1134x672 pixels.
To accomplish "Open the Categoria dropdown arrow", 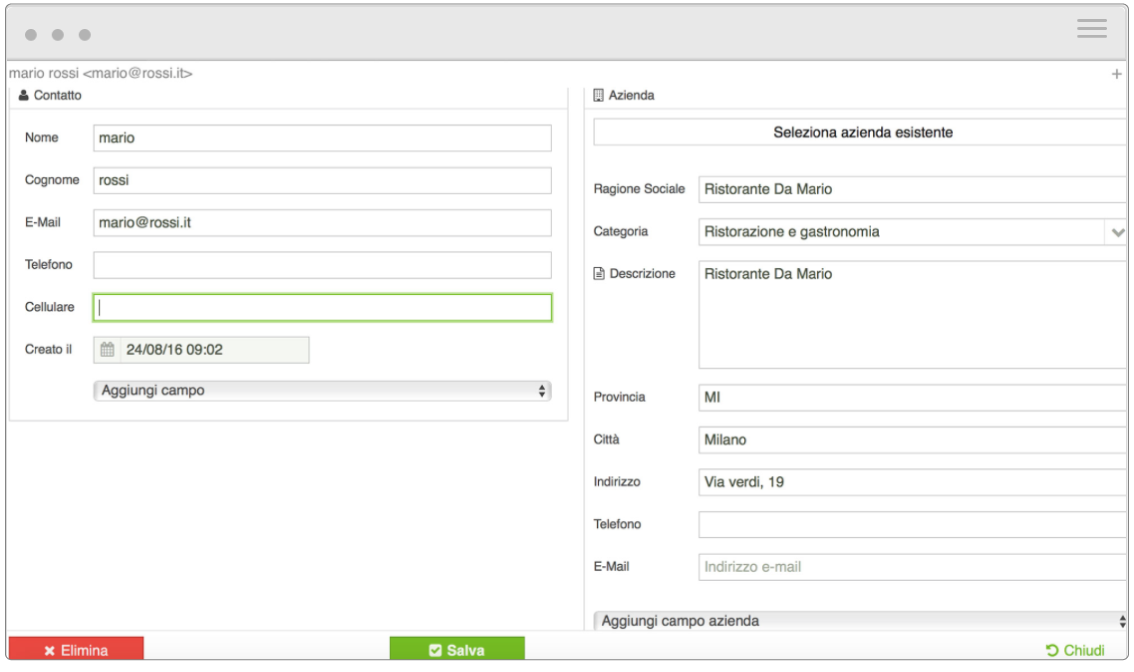I will 1119,231.
